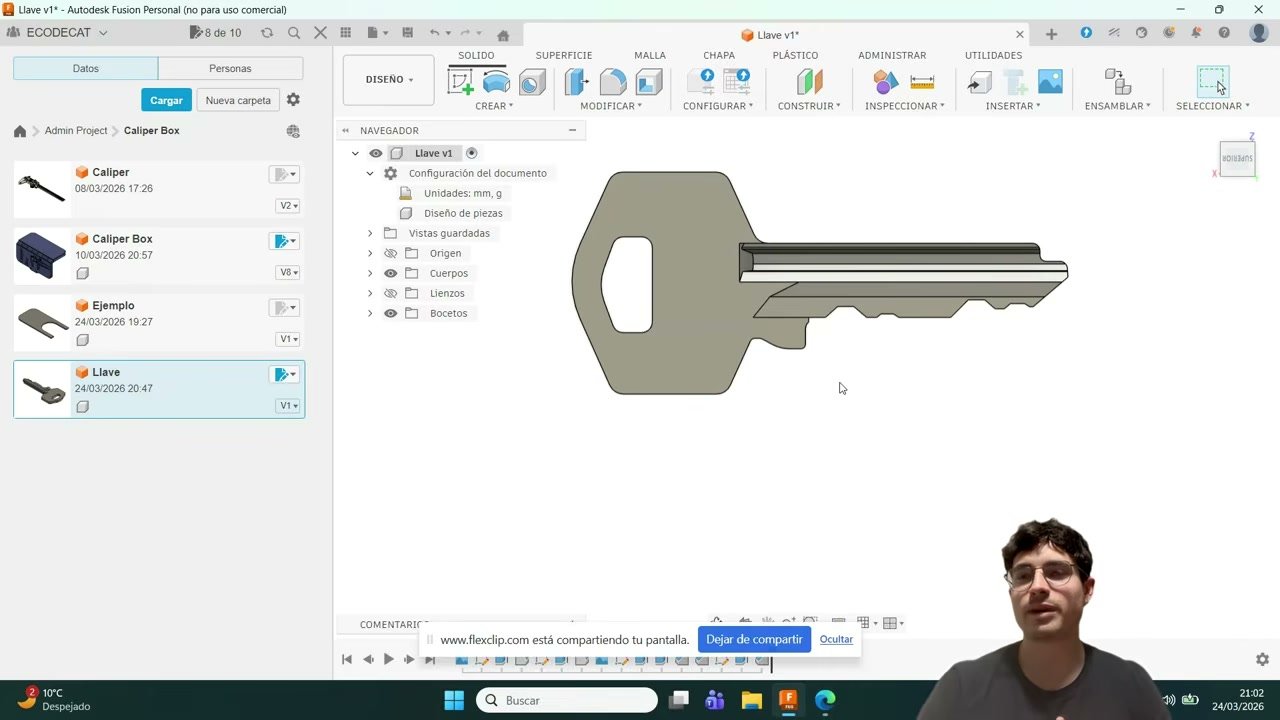Open the Caliper design thumbnail
The image size is (1280, 720).
42,189
